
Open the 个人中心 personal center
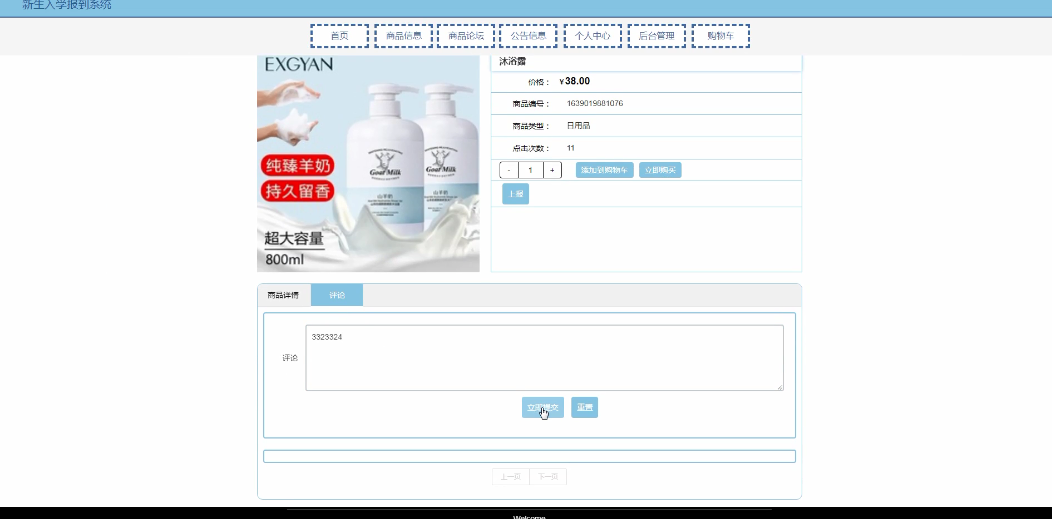[x=592, y=36]
